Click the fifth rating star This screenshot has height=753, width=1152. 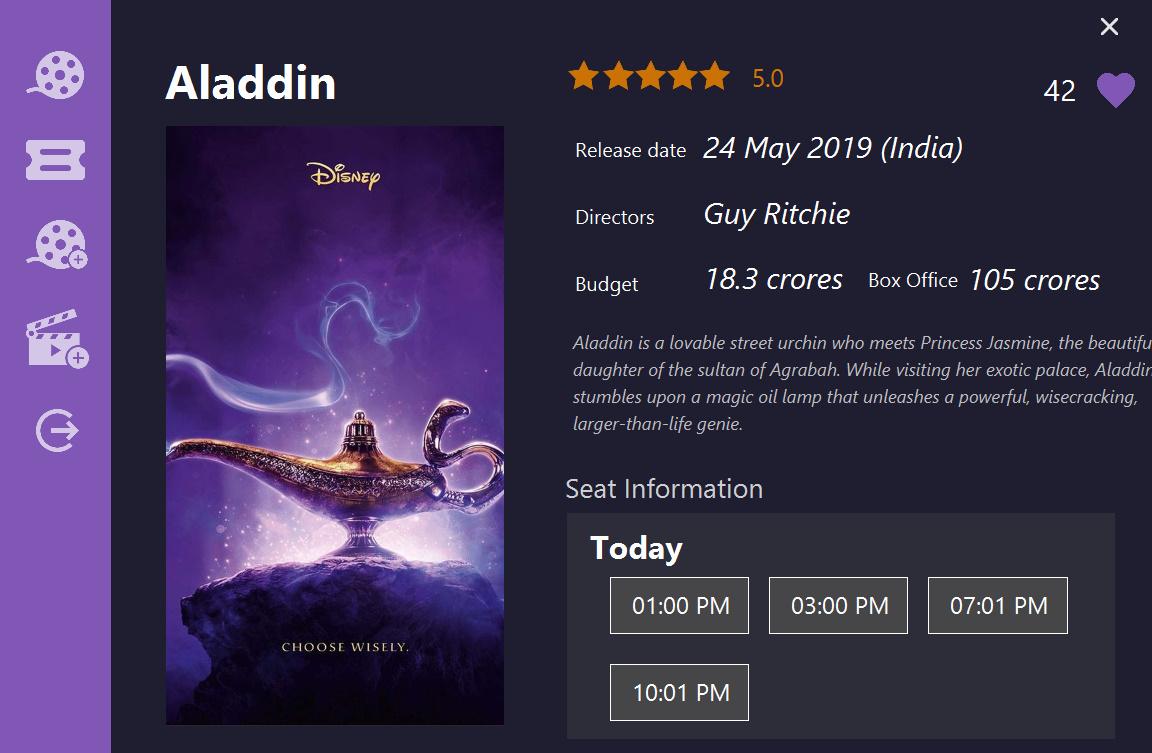click(x=715, y=76)
